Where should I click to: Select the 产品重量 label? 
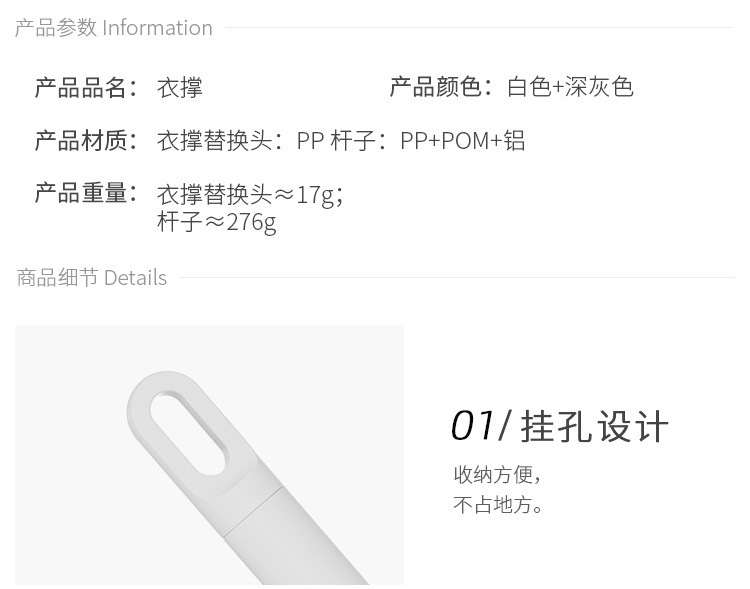point(85,193)
